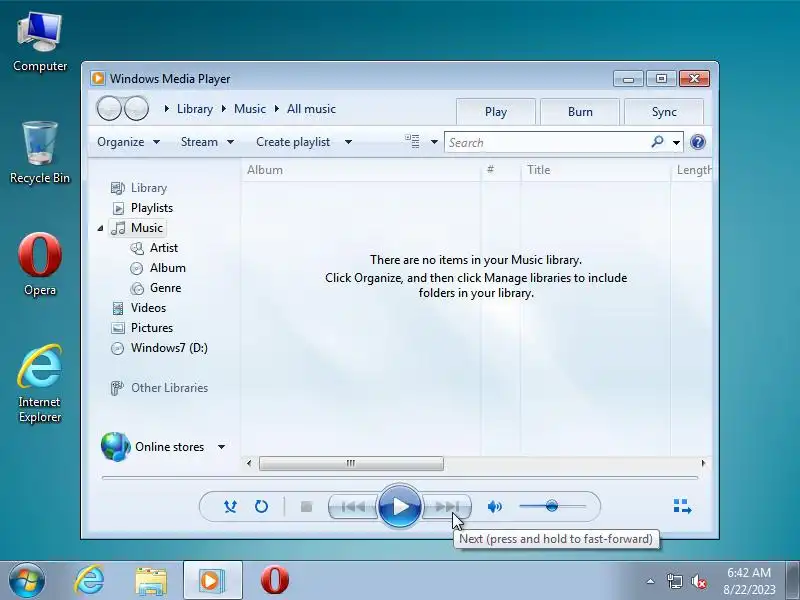Open the Sync tab
The width and height of the screenshot is (800, 600).
664,112
